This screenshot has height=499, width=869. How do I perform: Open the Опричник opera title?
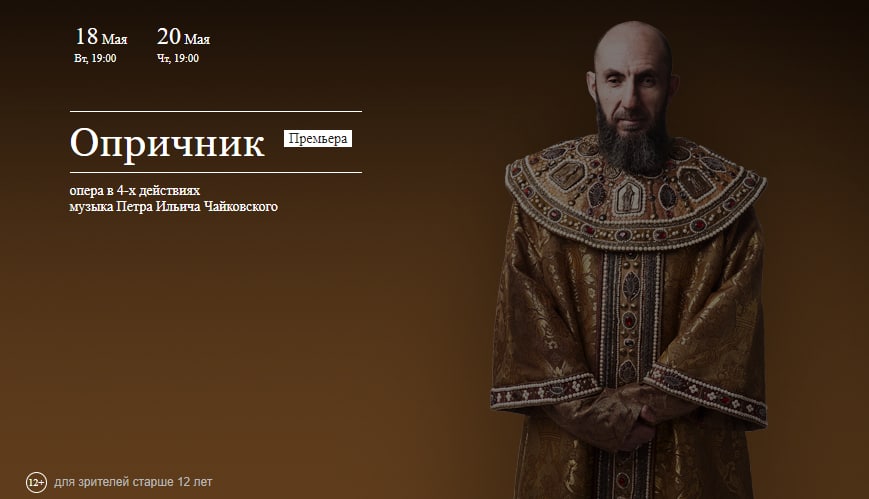[167, 143]
